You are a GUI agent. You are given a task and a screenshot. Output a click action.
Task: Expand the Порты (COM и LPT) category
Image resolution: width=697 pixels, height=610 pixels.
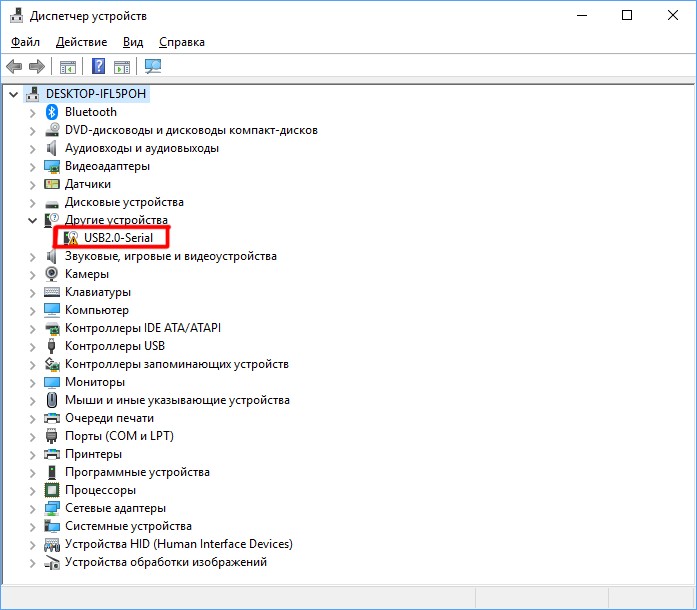32,437
